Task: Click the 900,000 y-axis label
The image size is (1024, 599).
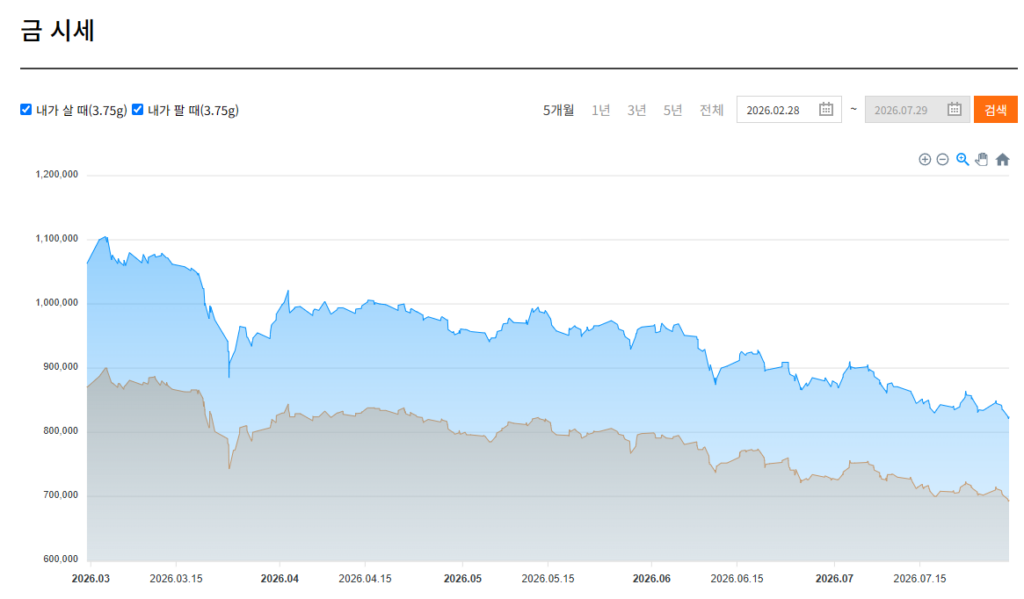Action: pos(61,366)
